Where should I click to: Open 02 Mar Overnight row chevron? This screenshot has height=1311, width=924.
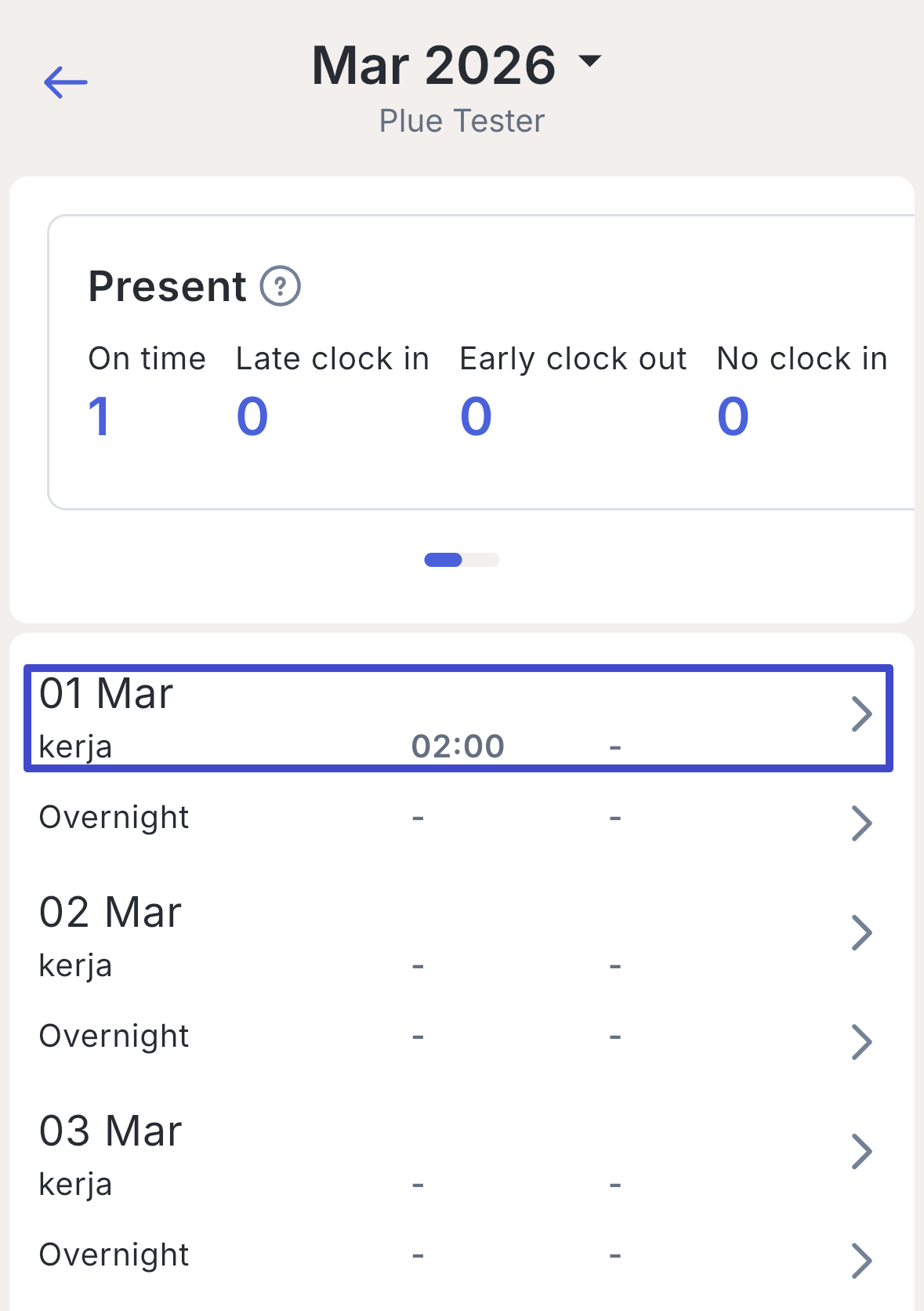coord(861,1042)
